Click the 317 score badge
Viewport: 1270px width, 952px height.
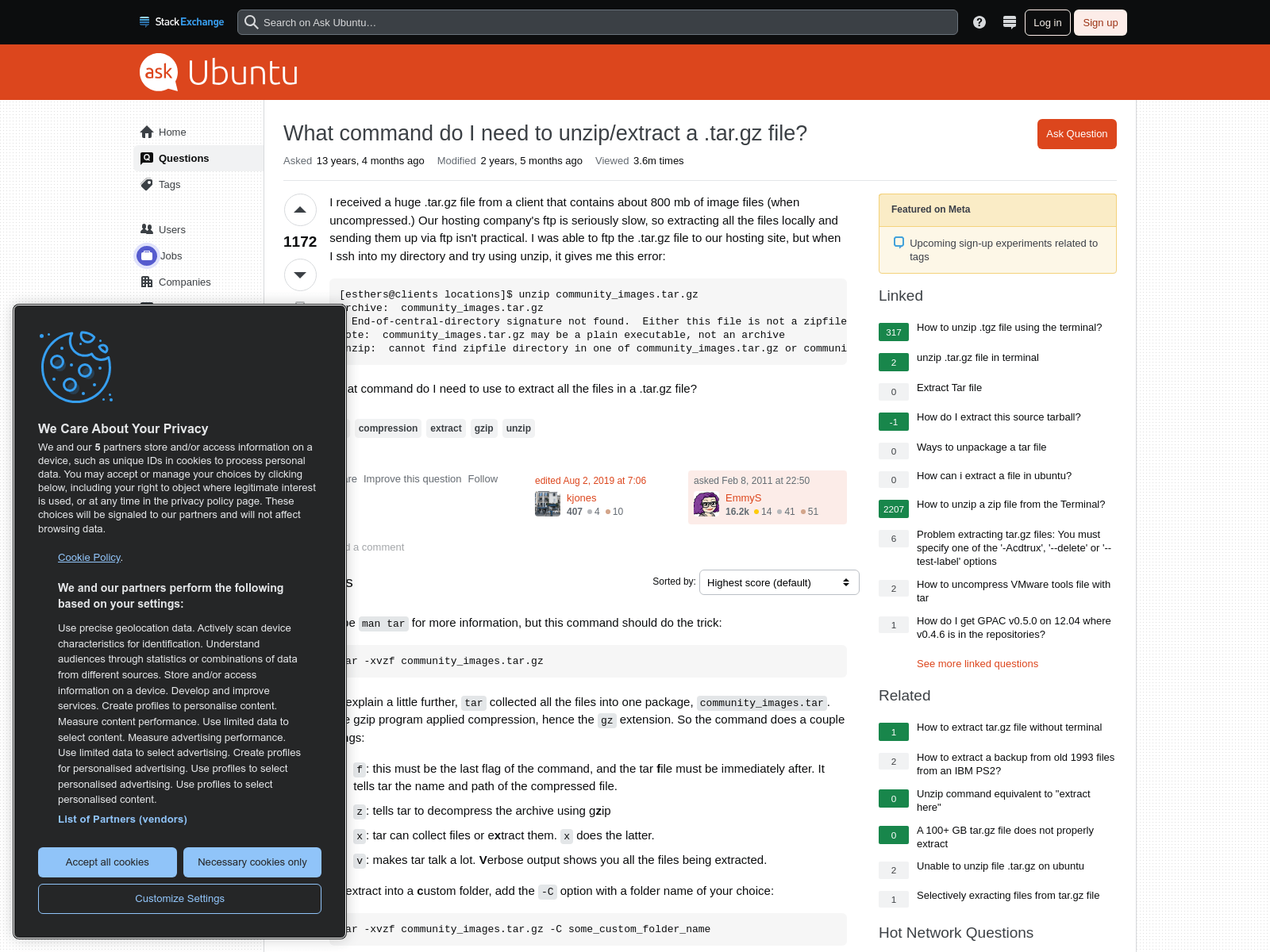(x=894, y=332)
